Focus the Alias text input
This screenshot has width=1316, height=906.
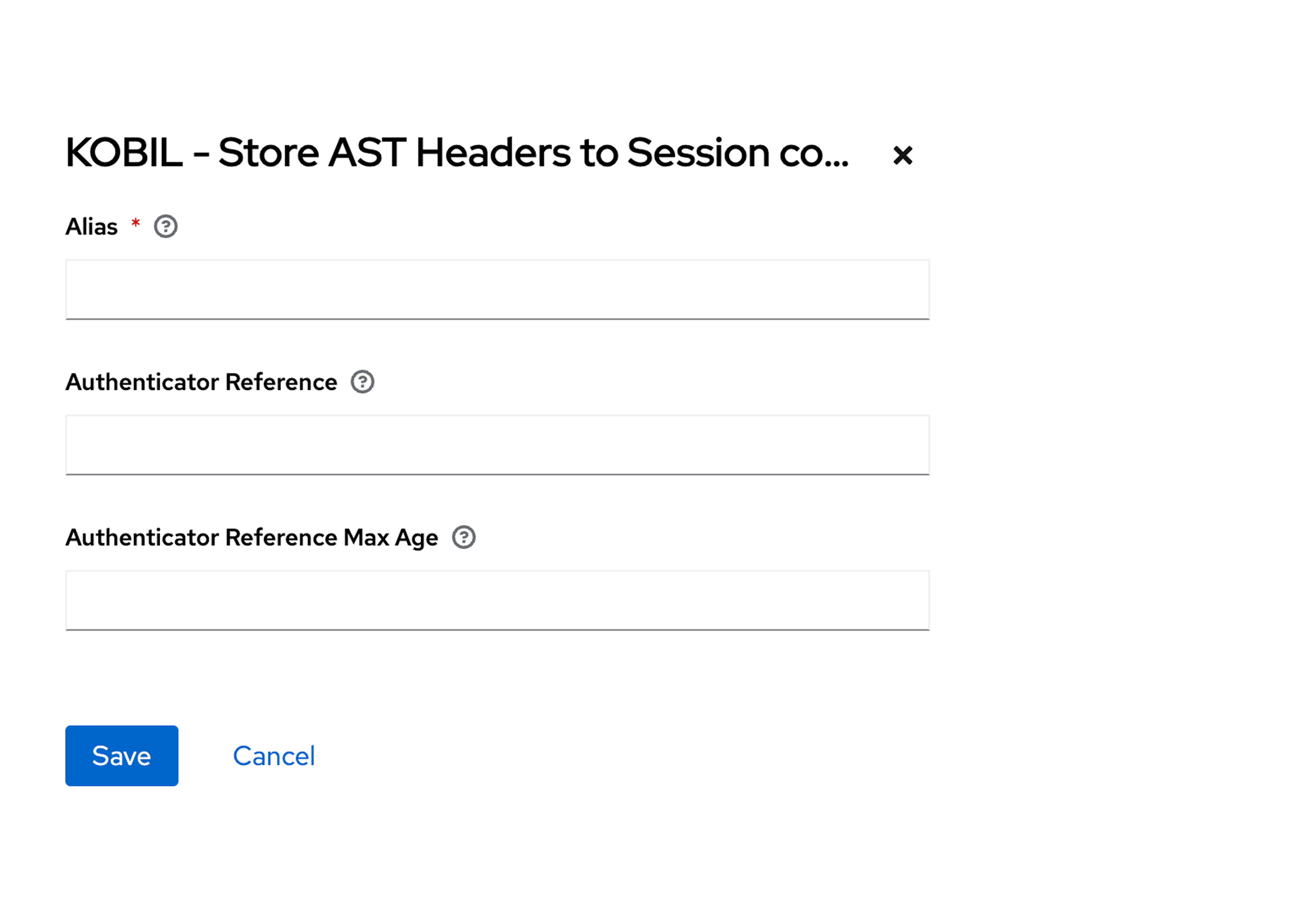(x=497, y=290)
